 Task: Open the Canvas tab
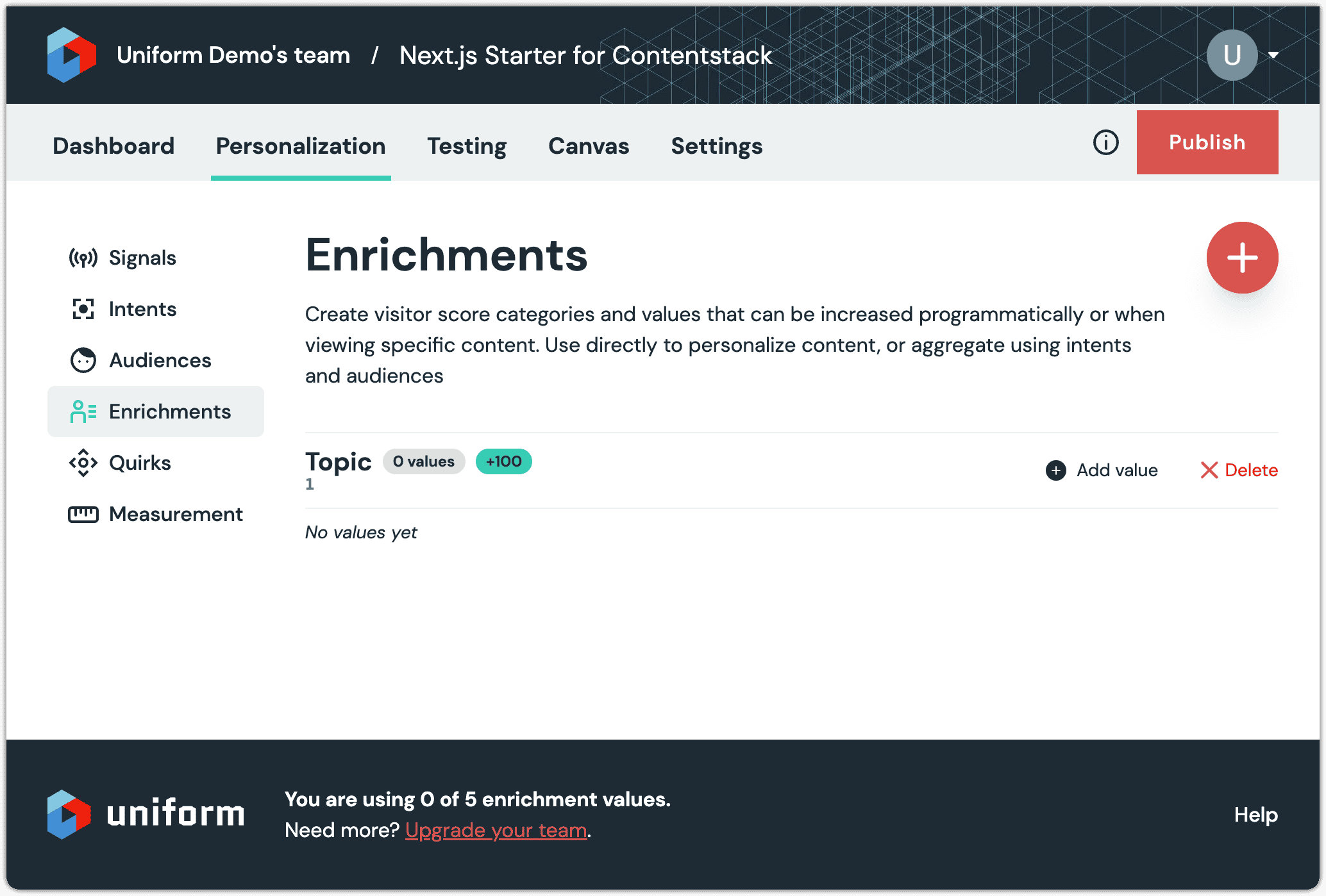coord(588,146)
